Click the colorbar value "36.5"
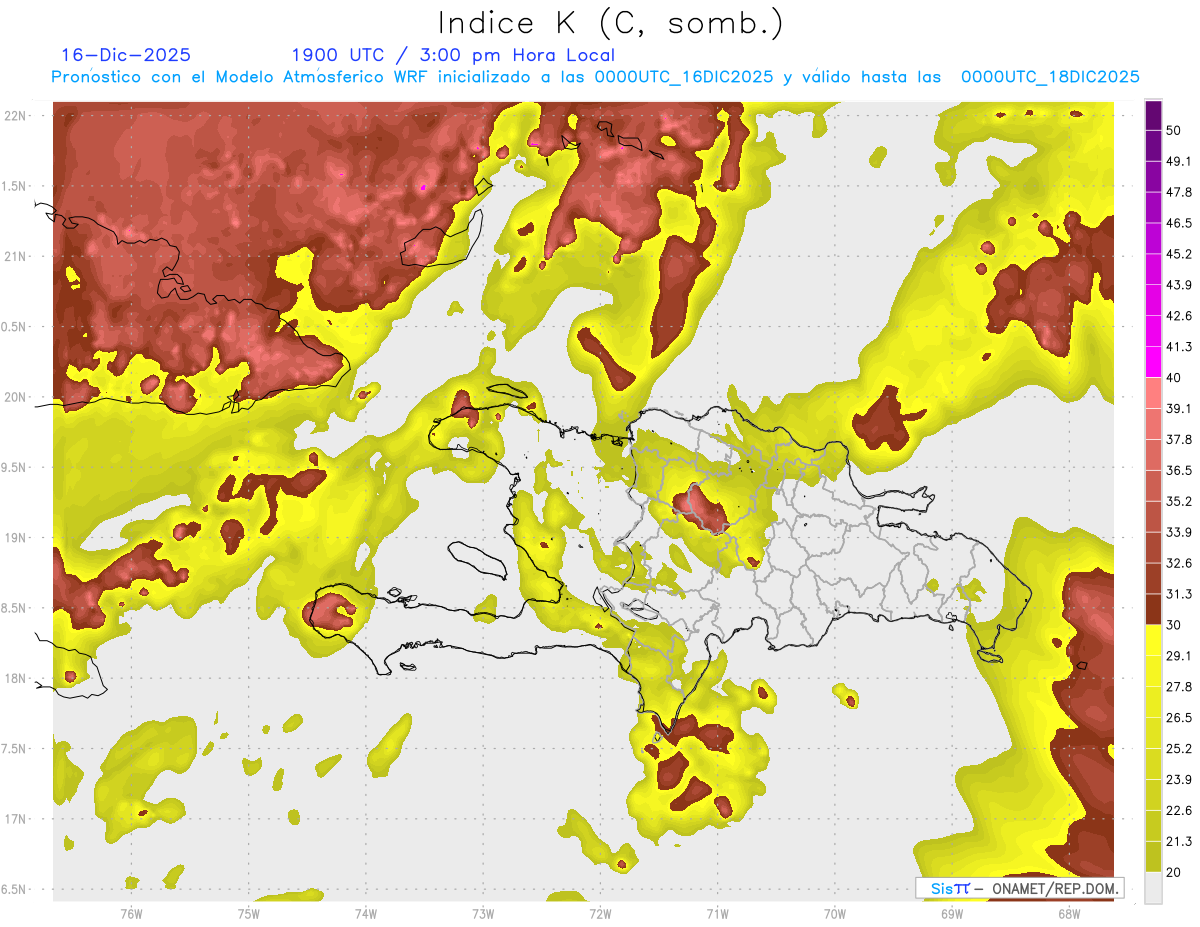The height and width of the screenshot is (927, 1200). tap(1178, 470)
